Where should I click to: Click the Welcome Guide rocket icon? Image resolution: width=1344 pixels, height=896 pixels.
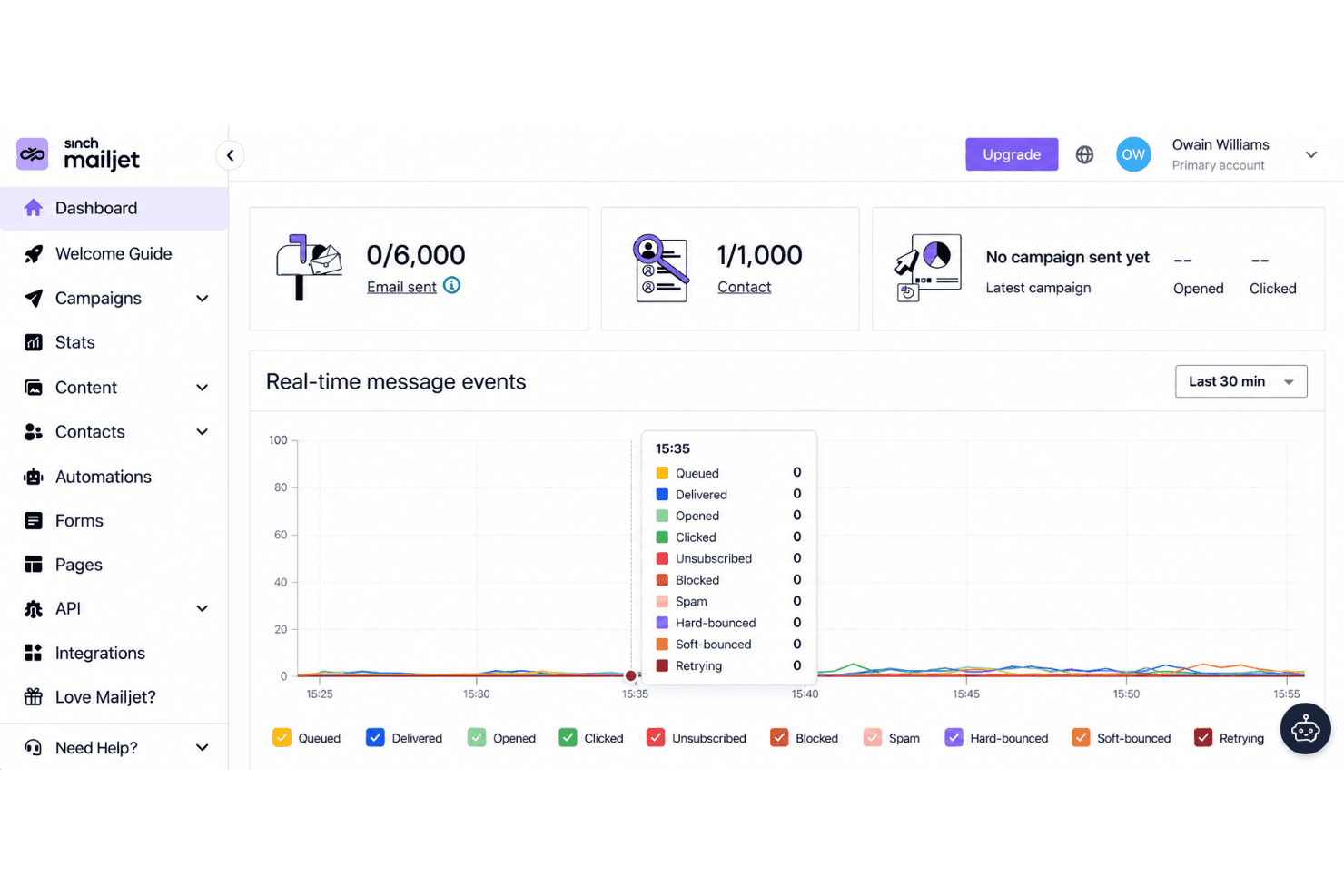[34, 254]
